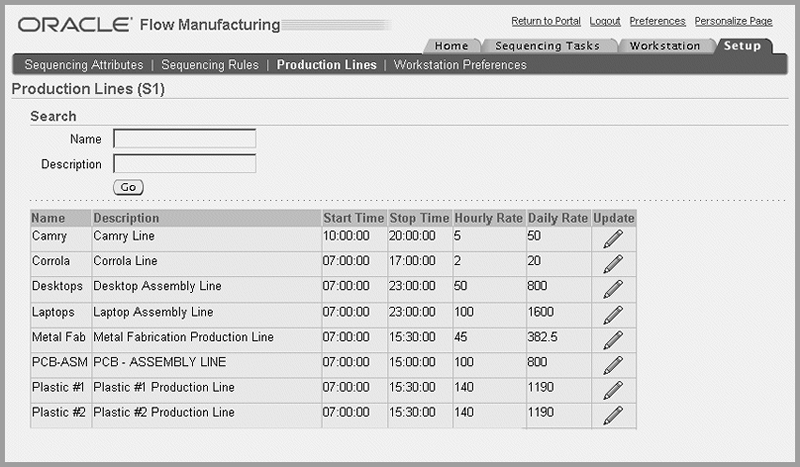The width and height of the screenshot is (800, 467).
Task: Update Plastic #1 using its pencil icon
Action: pos(613,390)
